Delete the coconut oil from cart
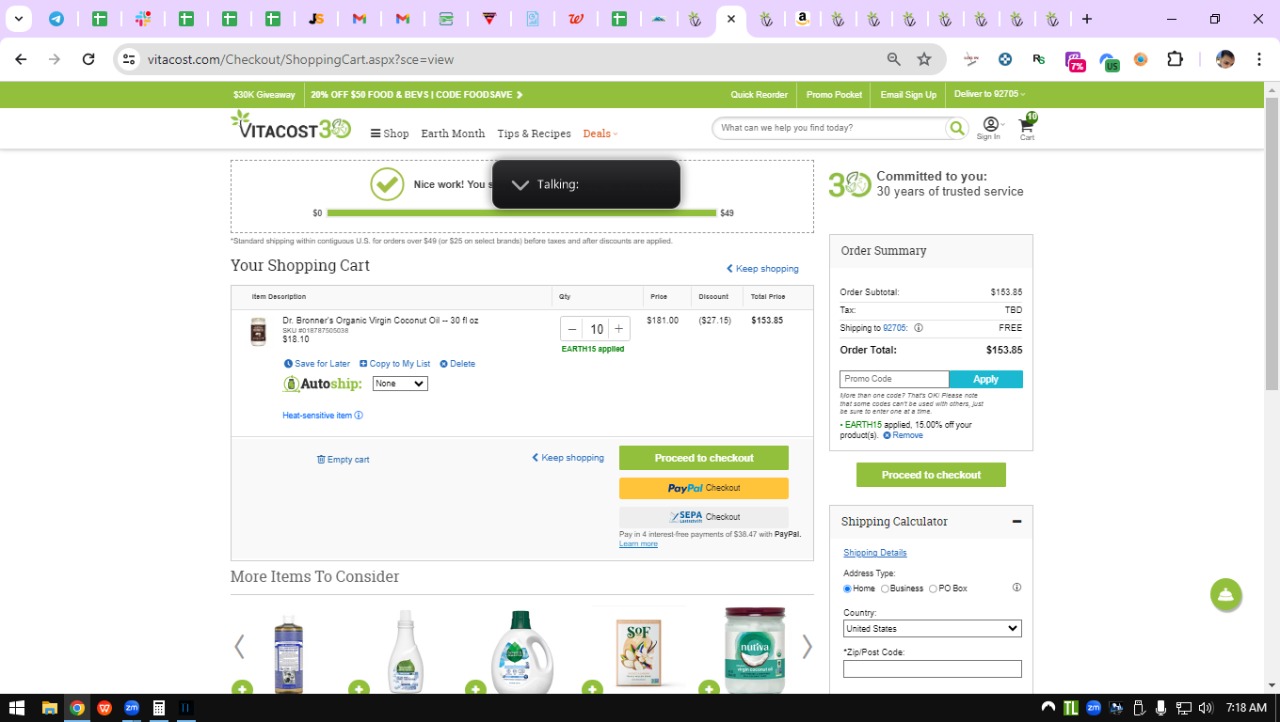 (x=458, y=364)
